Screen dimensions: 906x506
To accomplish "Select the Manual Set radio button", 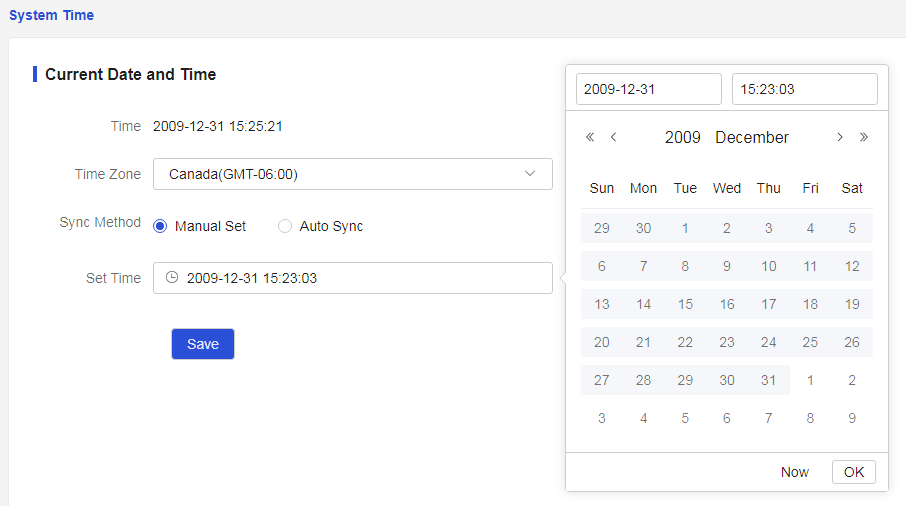I will 160,226.
